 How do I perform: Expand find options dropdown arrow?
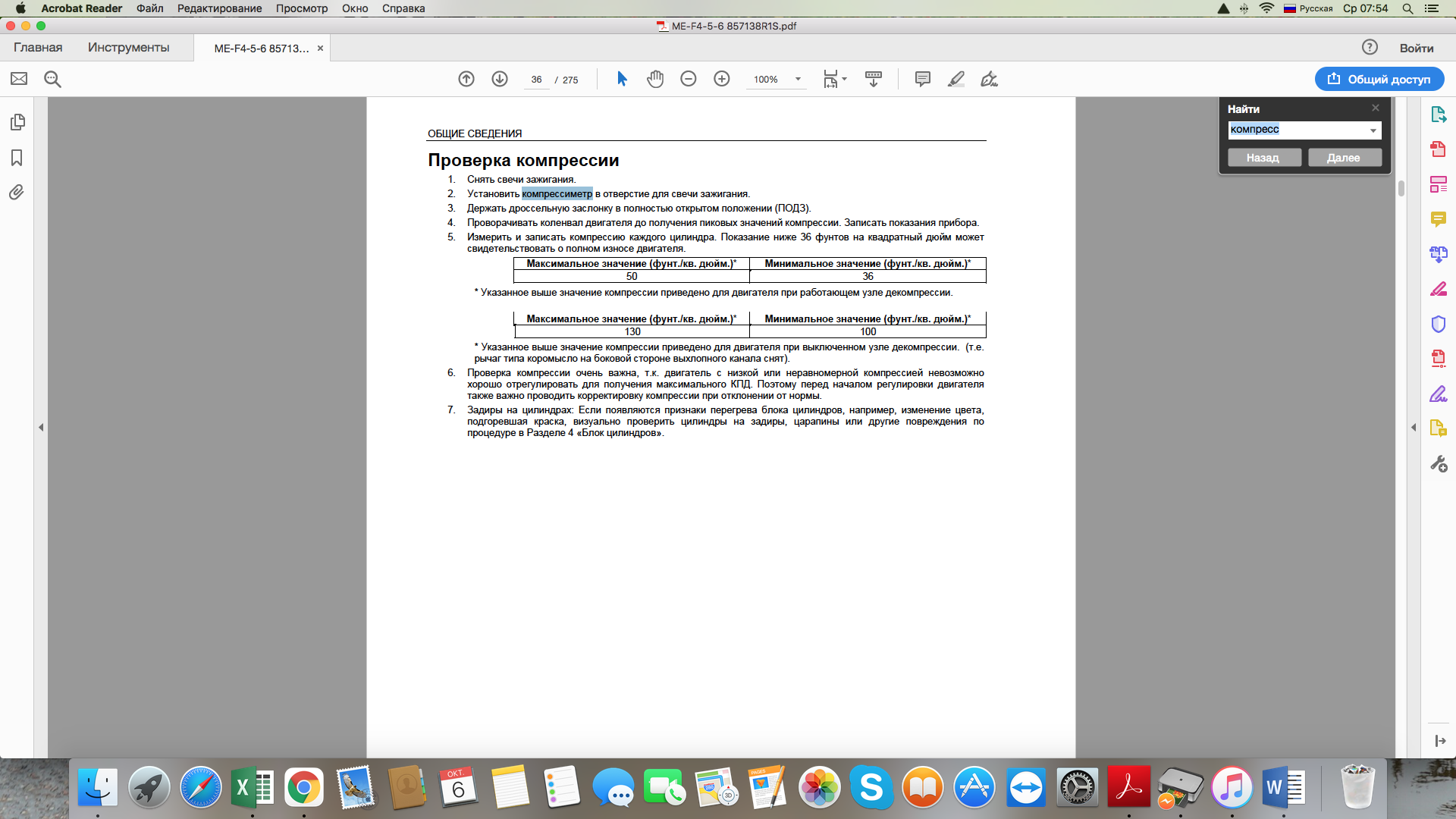1373,130
